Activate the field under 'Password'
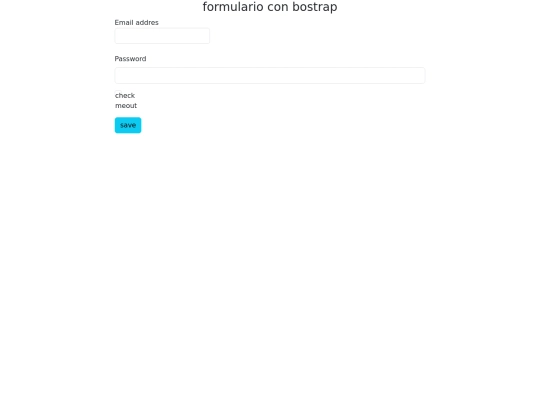The image size is (540, 405). click(x=270, y=75)
